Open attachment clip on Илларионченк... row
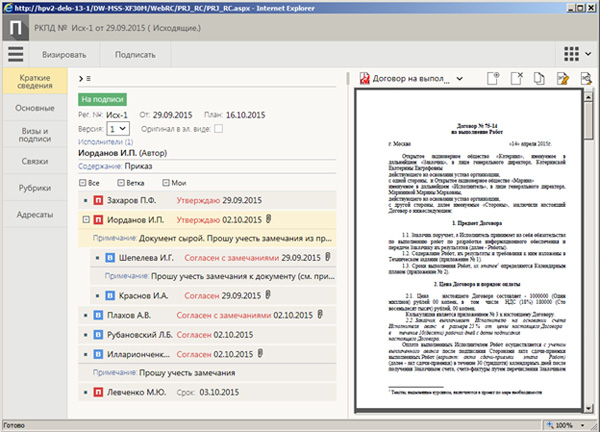The width and height of the screenshot is (600, 432). 260,354
